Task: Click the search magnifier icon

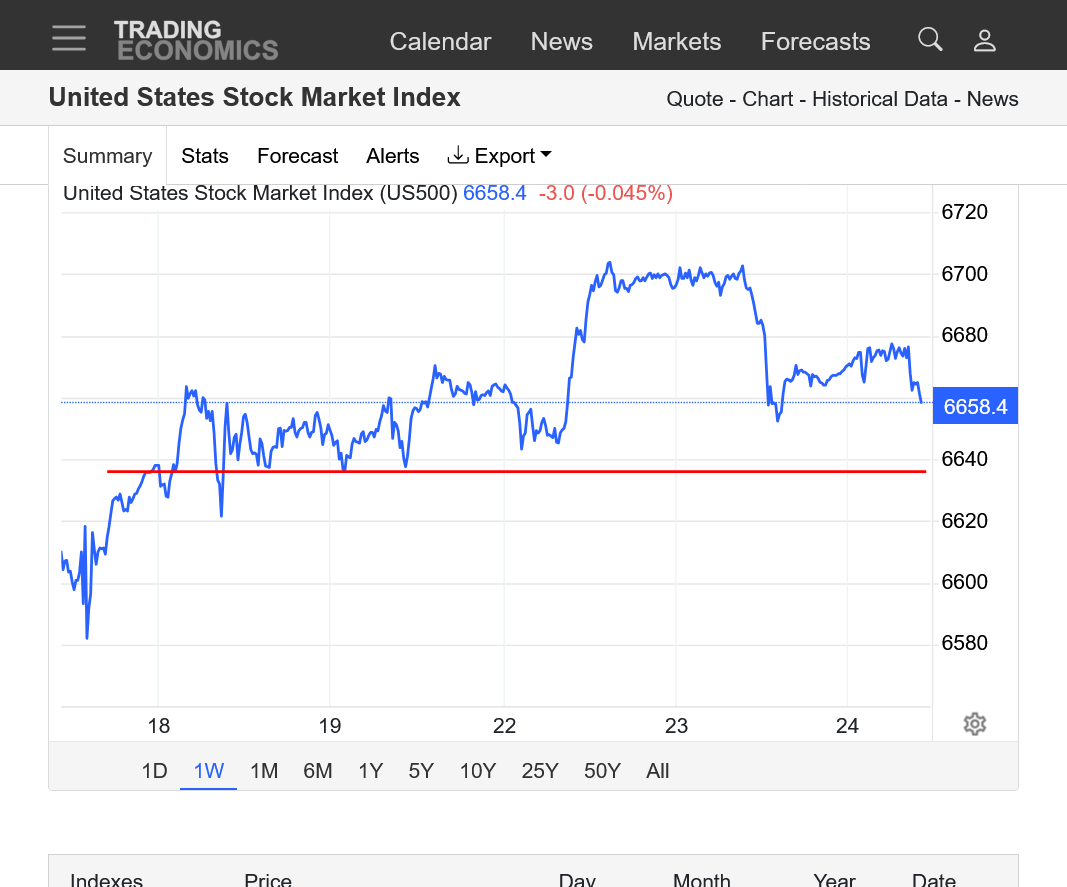Action: (930, 40)
